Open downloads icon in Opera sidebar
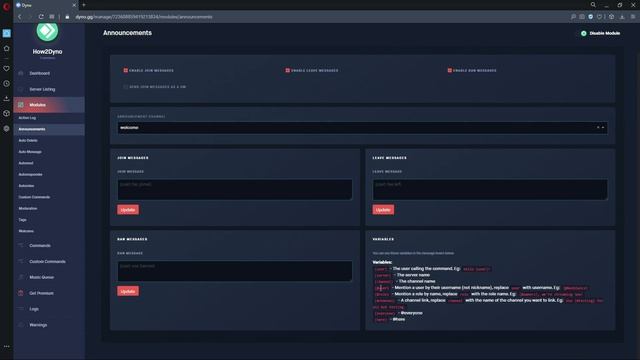 click(x=7, y=98)
